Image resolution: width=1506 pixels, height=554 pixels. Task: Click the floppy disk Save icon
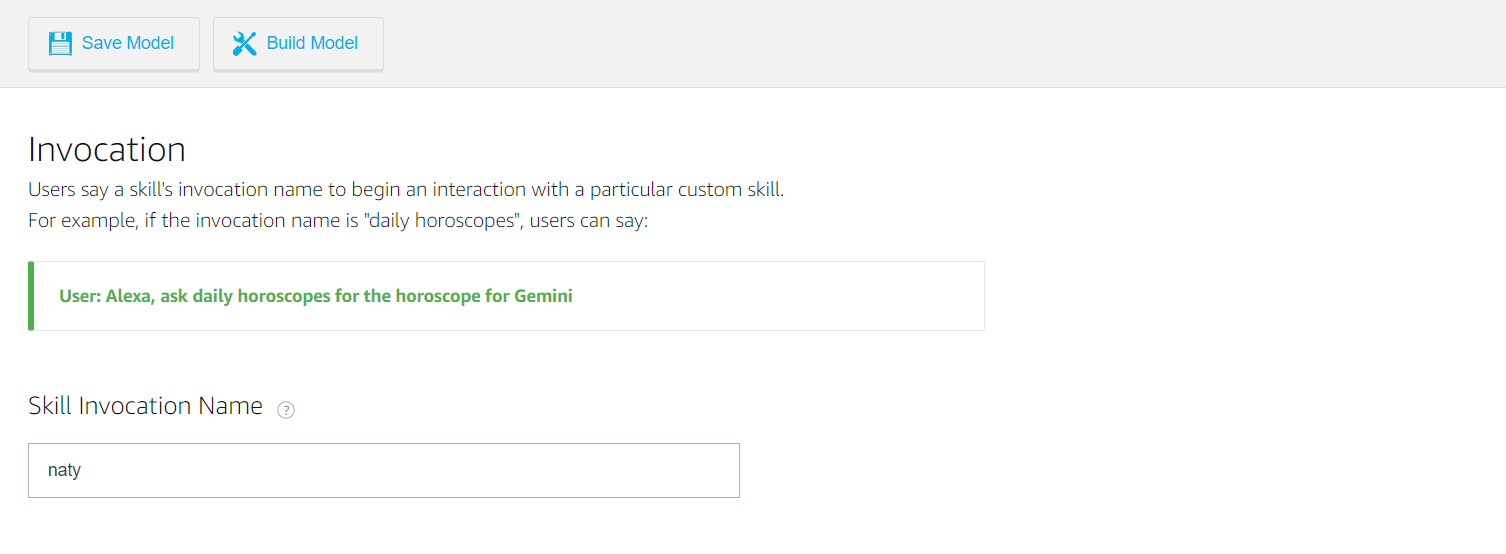(x=60, y=44)
